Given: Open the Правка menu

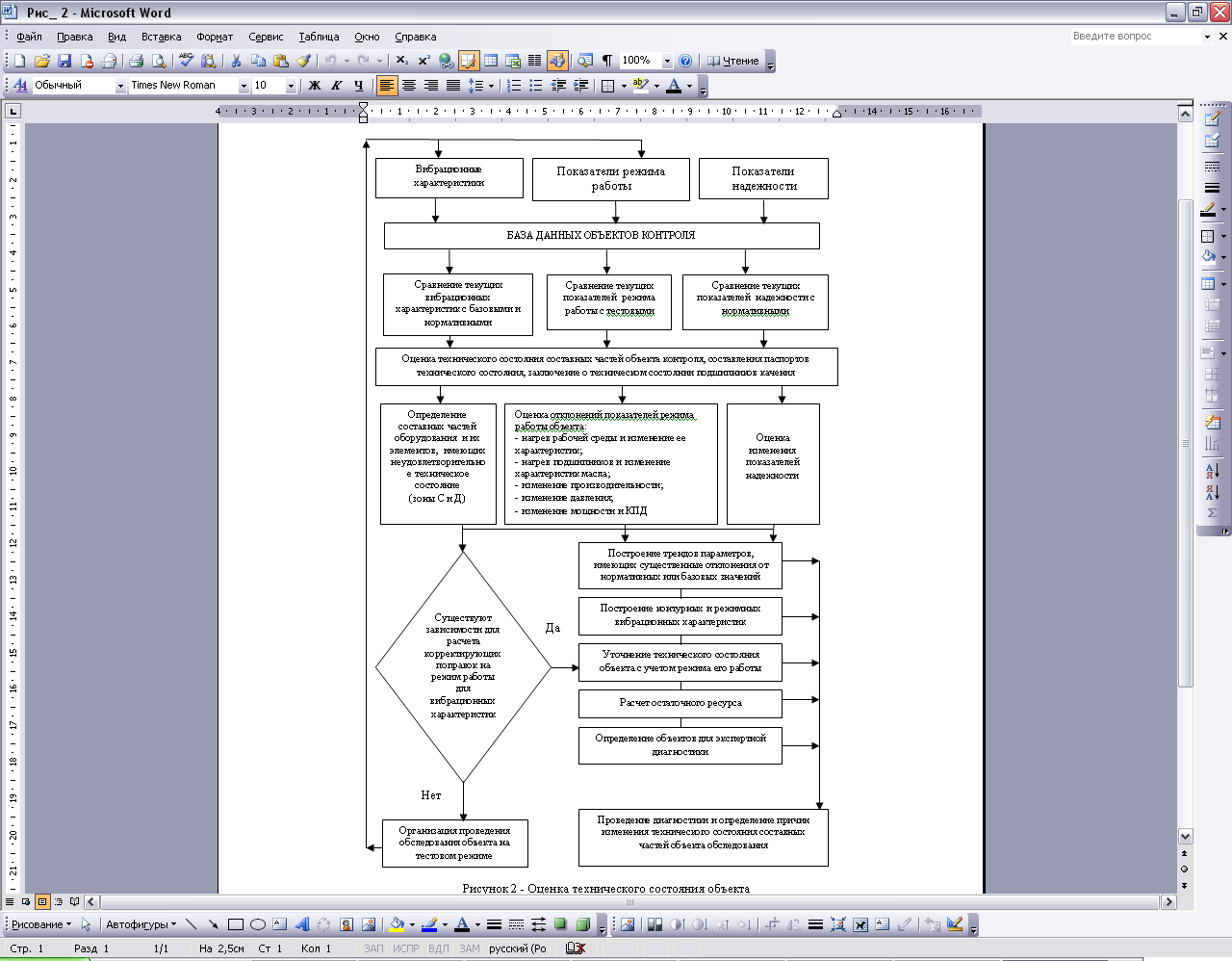Looking at the screenshot, I should pos(74,37).
